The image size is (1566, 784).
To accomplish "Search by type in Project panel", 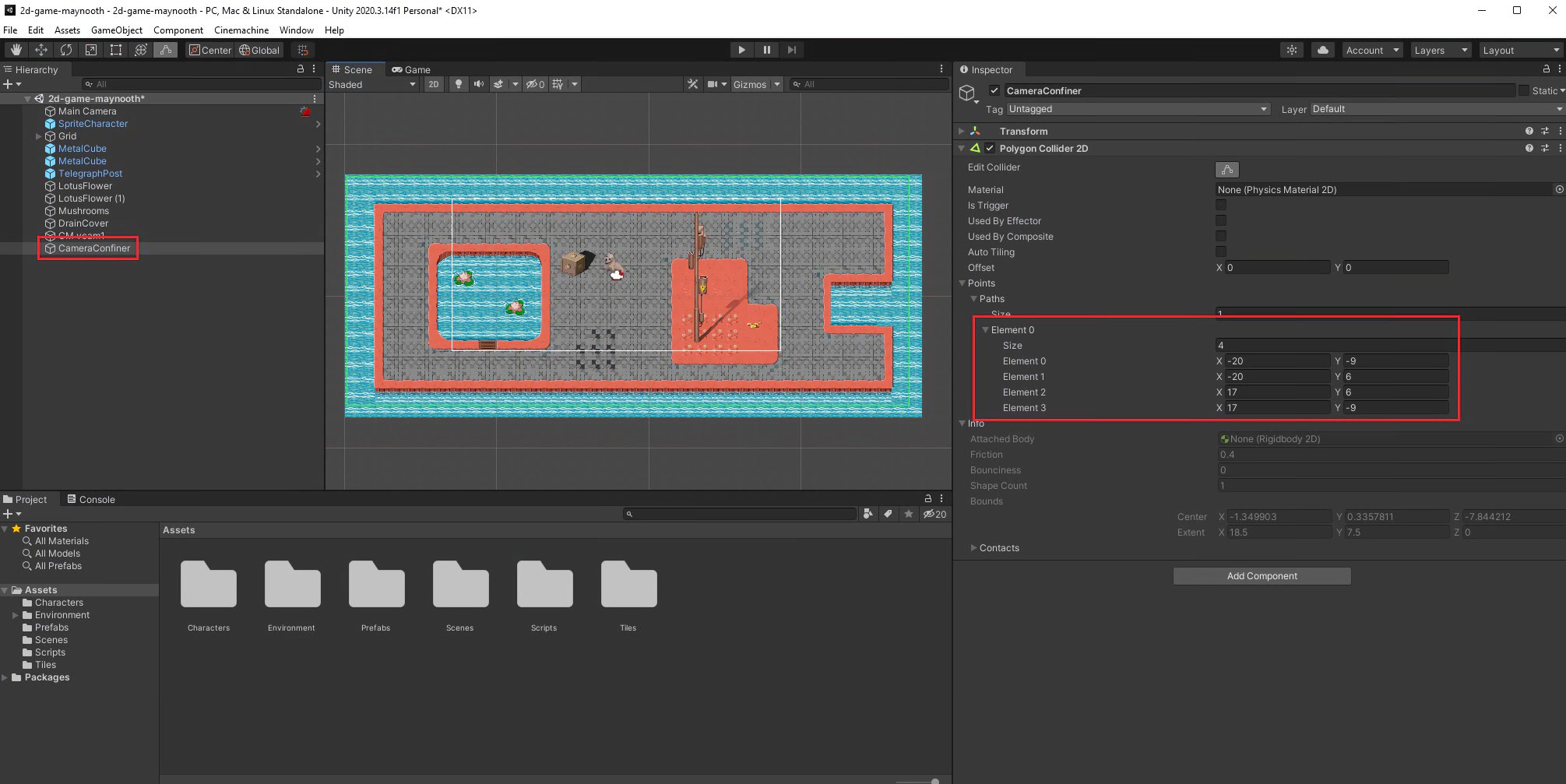I will pos(868,514).
